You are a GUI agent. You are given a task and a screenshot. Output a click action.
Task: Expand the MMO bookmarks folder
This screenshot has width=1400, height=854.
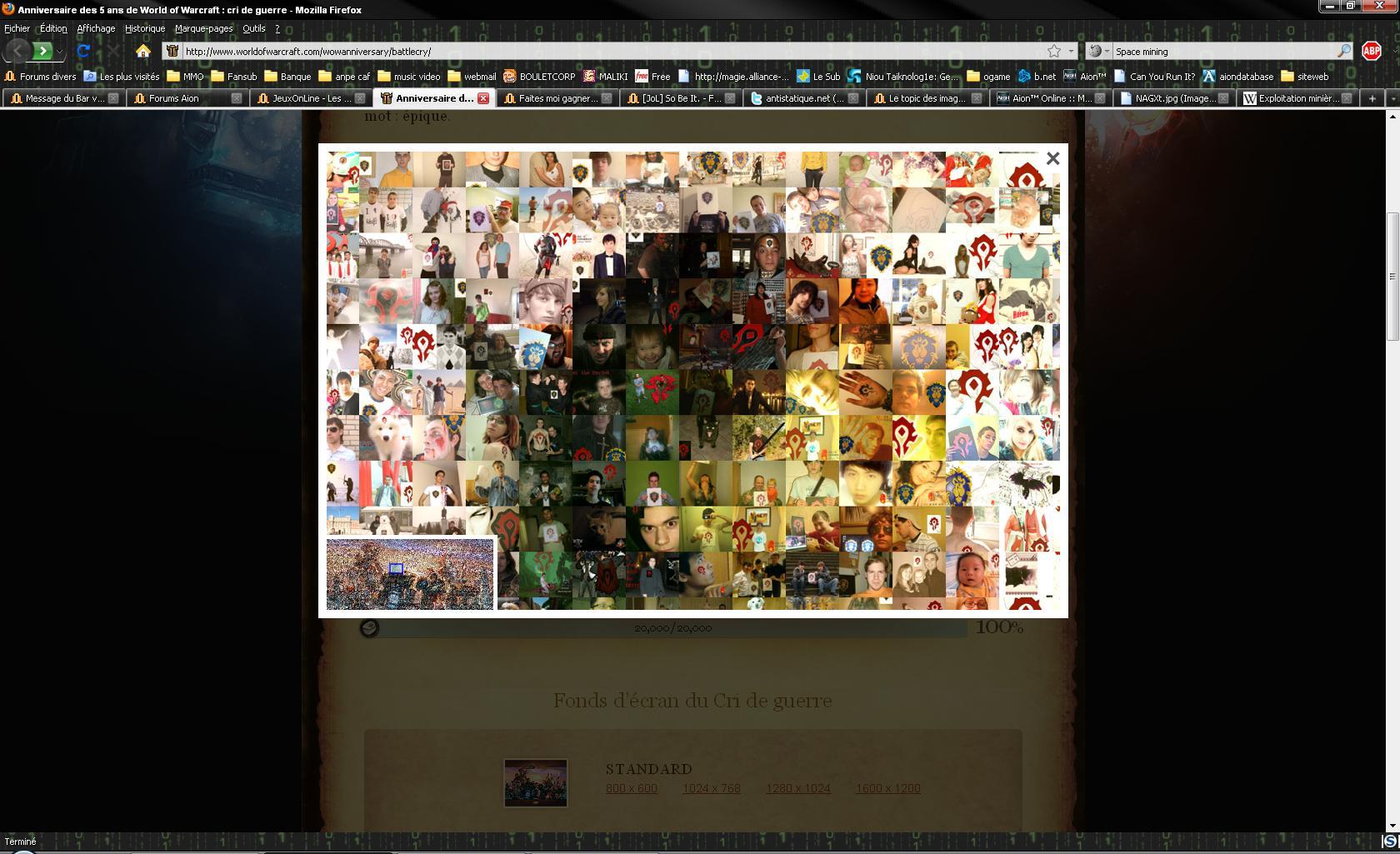(185, 77)
